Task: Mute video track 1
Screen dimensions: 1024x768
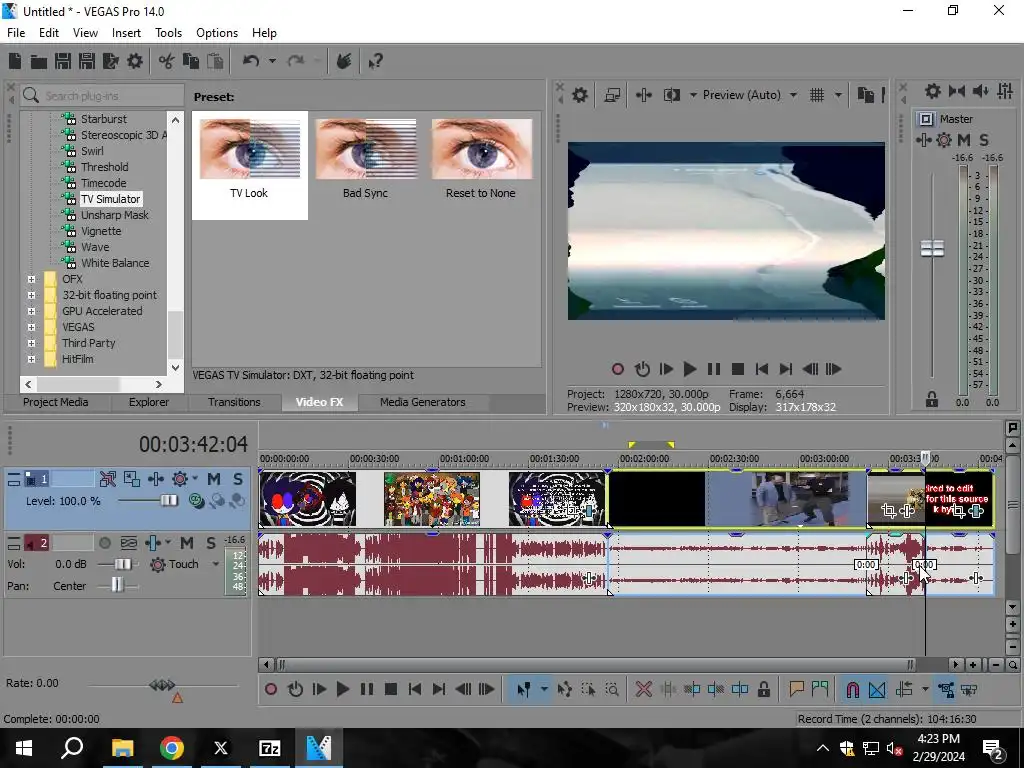Action: [x=214, y=479]
